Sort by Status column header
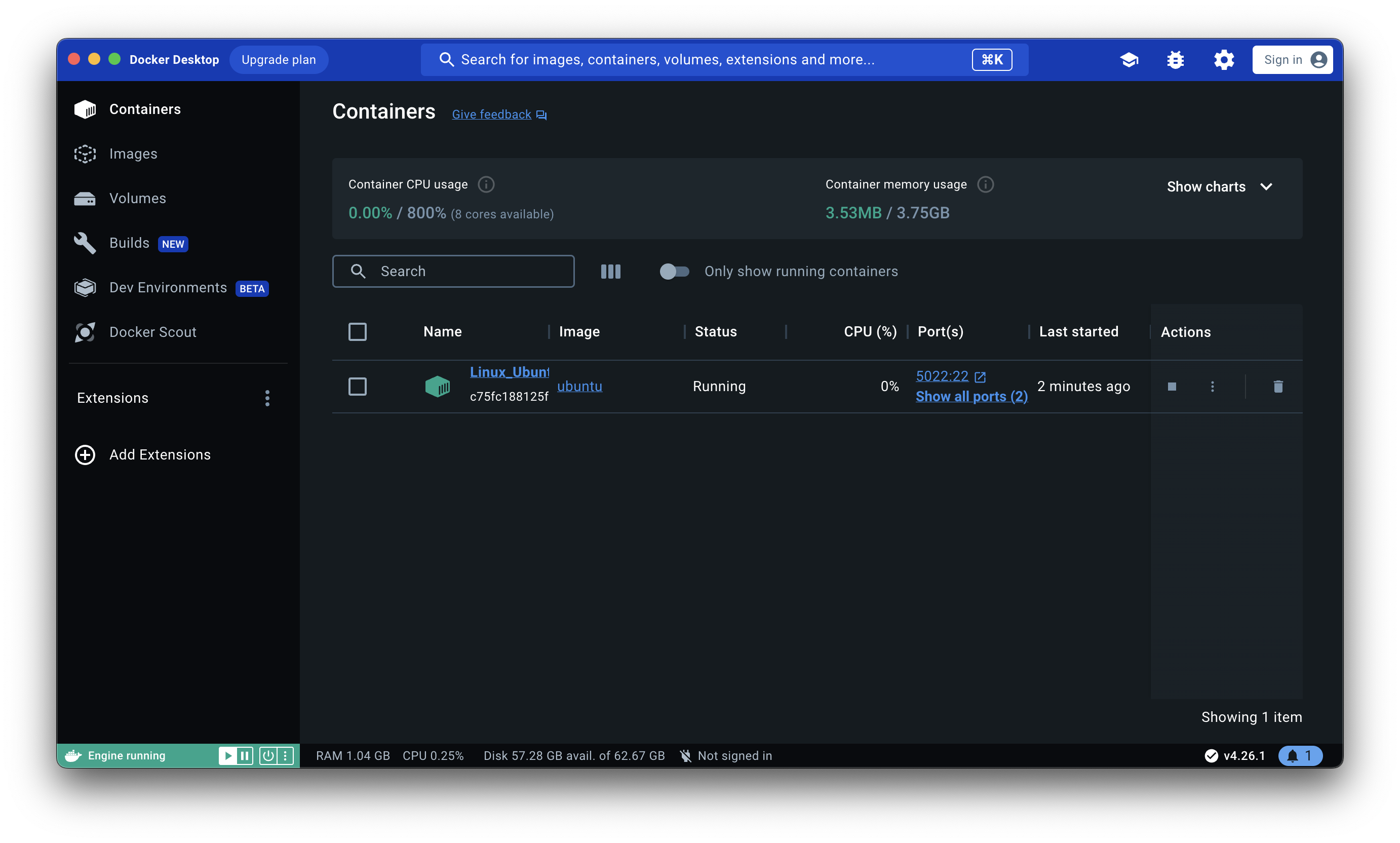 point(715,331)
